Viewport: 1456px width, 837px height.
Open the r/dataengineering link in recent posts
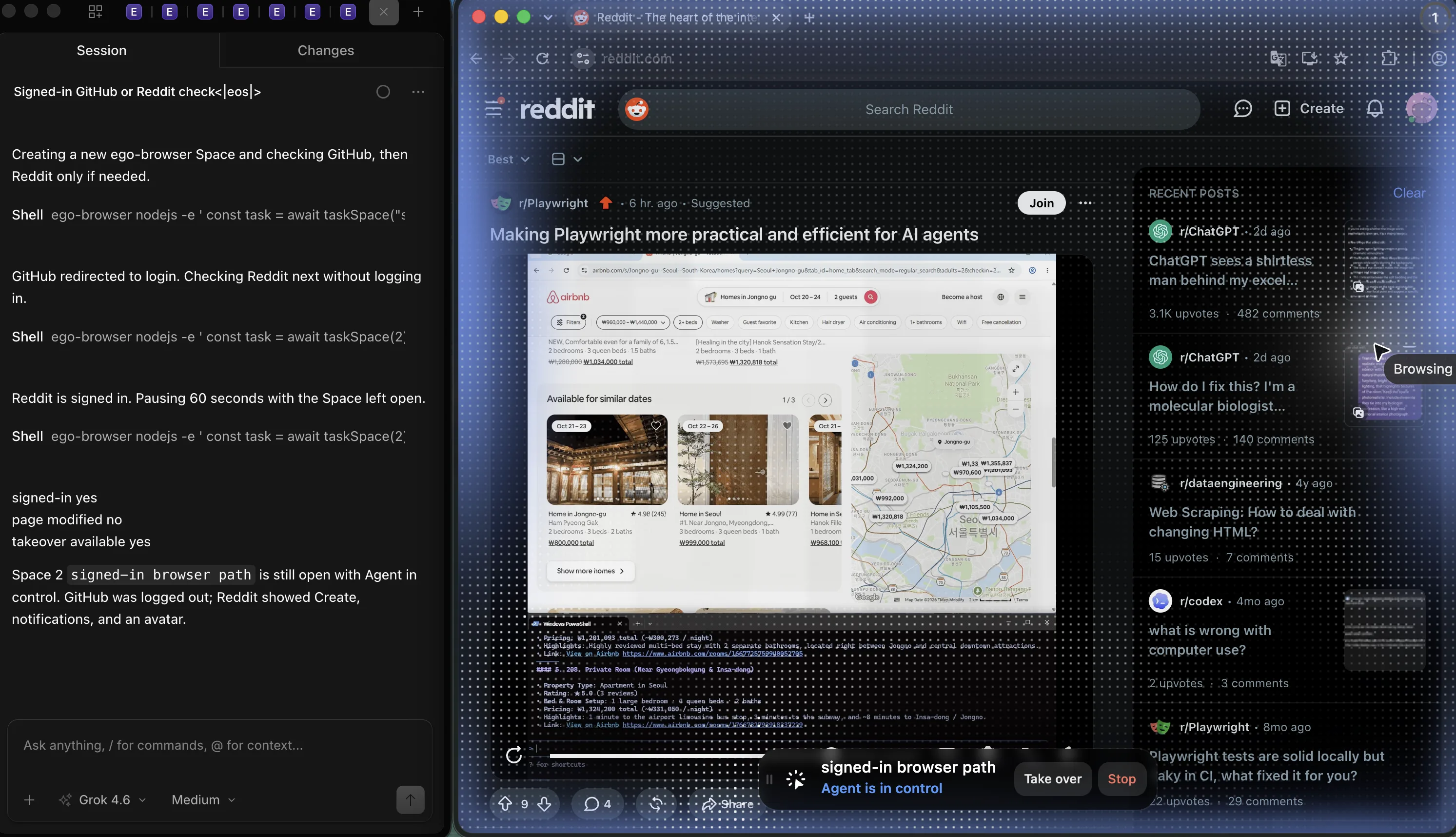pos(1231,483)
